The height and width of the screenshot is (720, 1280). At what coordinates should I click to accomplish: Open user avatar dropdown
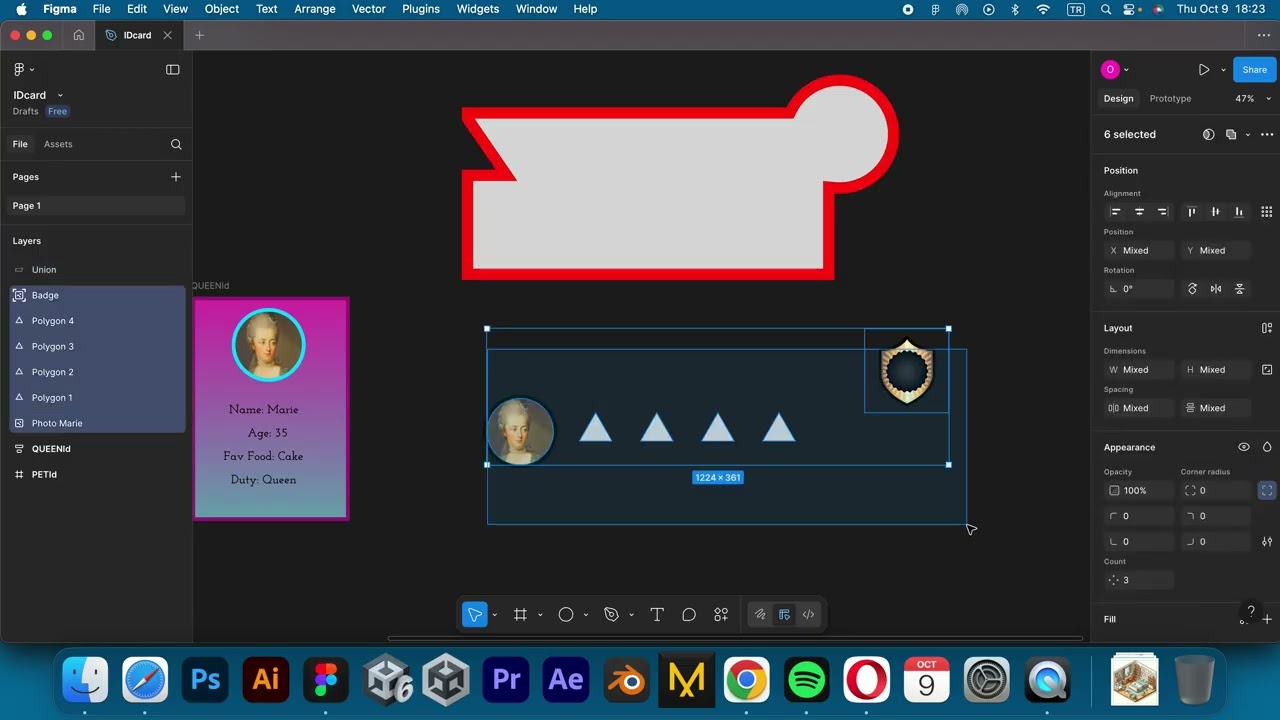(1115, 70)
